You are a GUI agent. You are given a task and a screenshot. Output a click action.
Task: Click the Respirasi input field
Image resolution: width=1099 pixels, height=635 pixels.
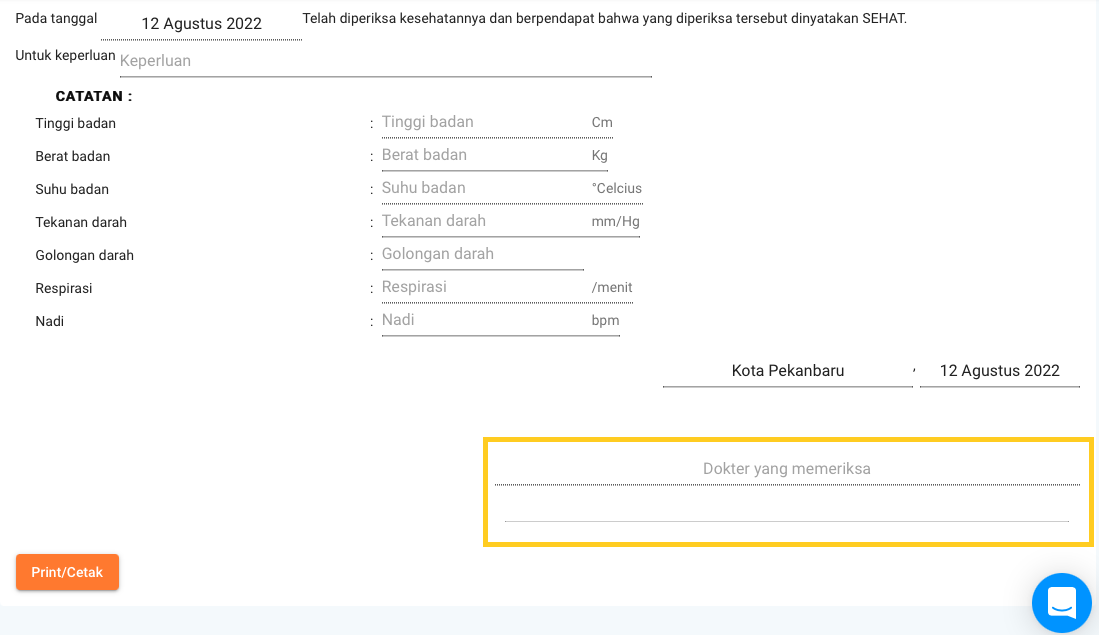484,287
